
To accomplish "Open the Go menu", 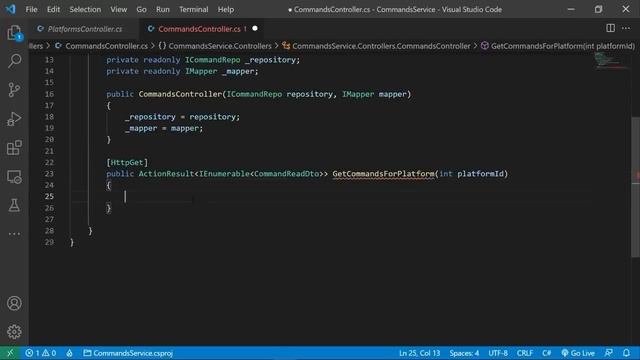I will pyautogui.click(x=141, y=9).
